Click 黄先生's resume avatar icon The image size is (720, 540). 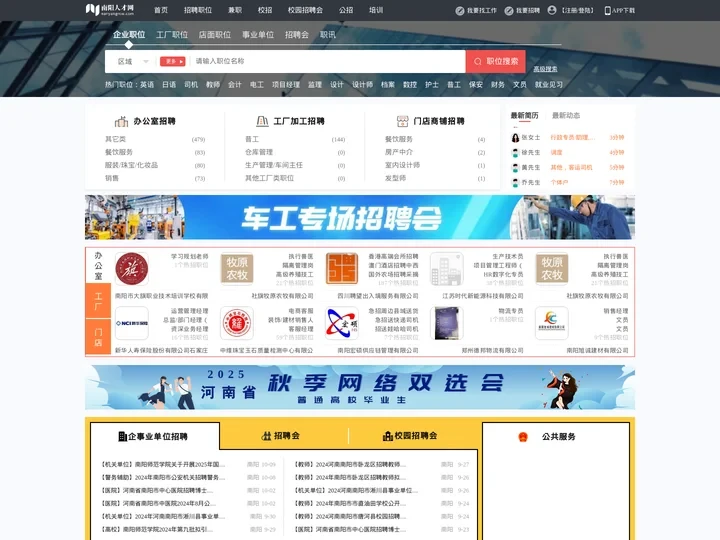coord(515,168)
